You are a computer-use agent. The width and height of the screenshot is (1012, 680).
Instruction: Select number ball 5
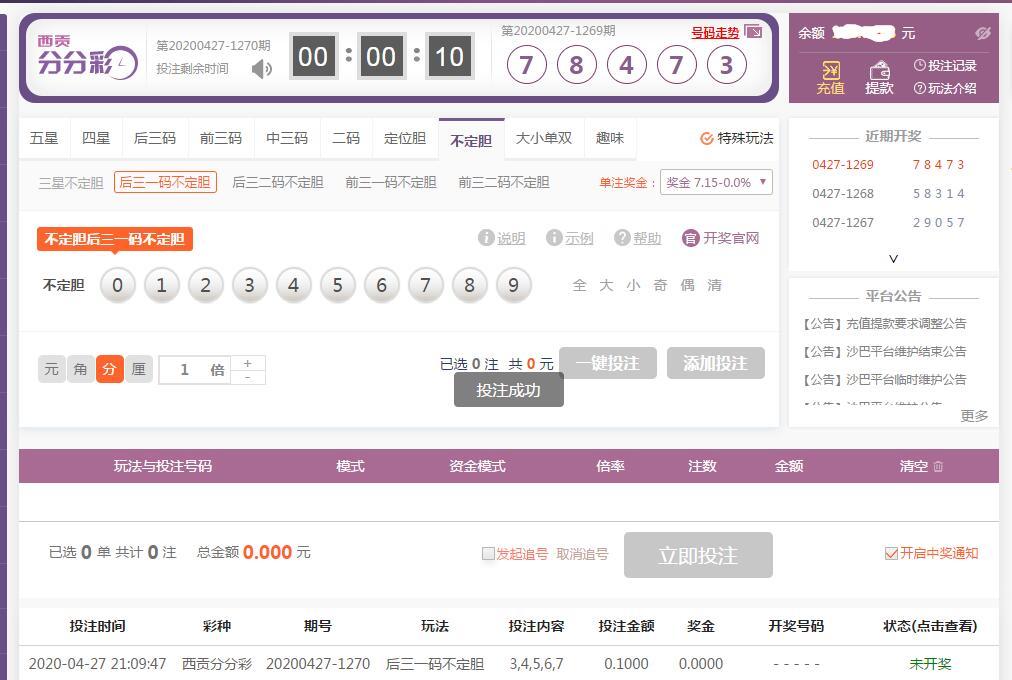click(338, 285)
